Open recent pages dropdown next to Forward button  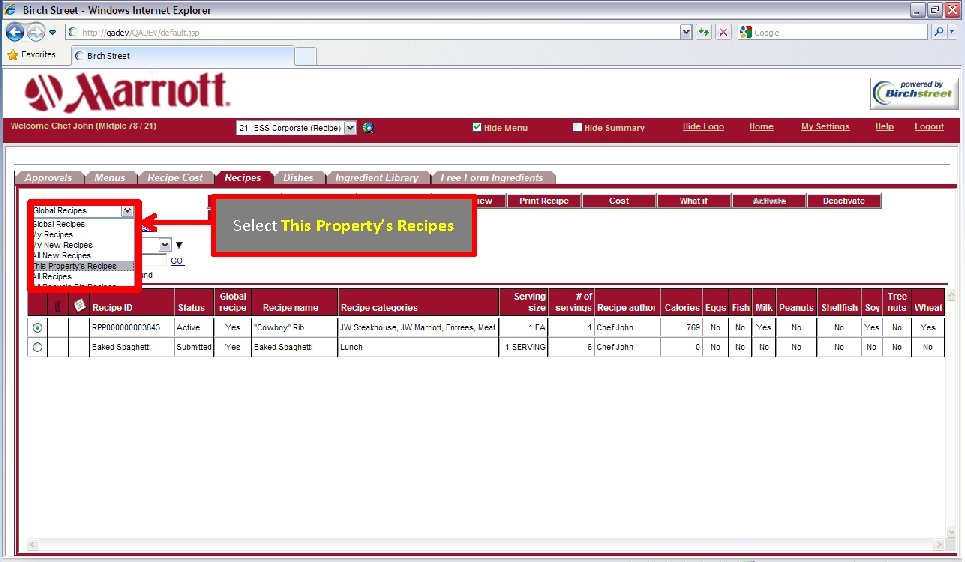pos(52,32)
